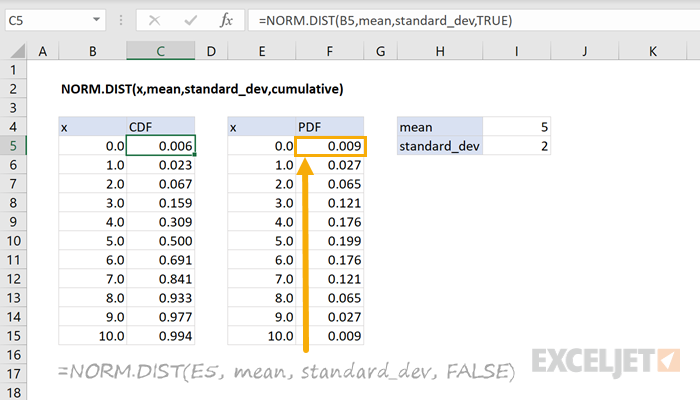Click the PDF header cell
Screen dimensions: 700x400
(x=329, y=127)
